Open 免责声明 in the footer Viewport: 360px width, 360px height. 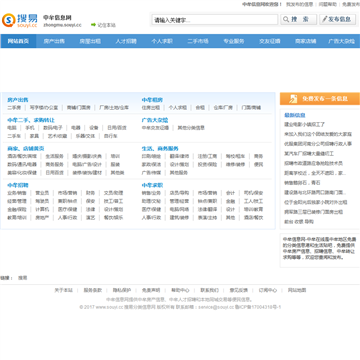[x=151, y=290]
